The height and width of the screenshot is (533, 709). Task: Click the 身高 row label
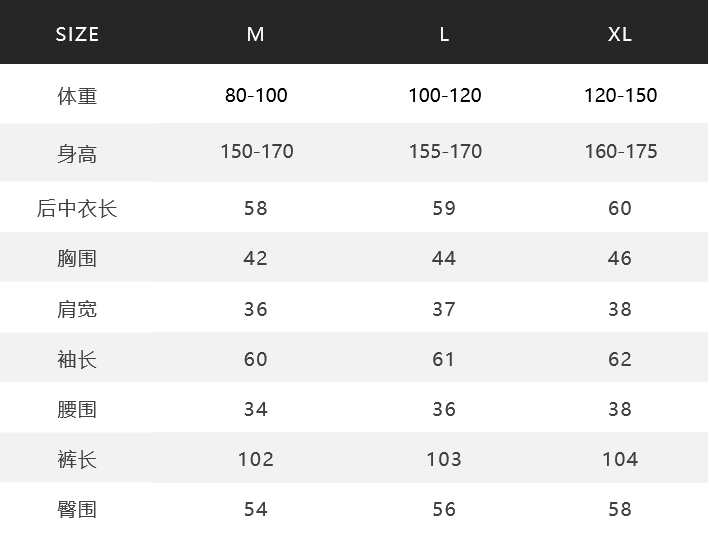[77, 154]
